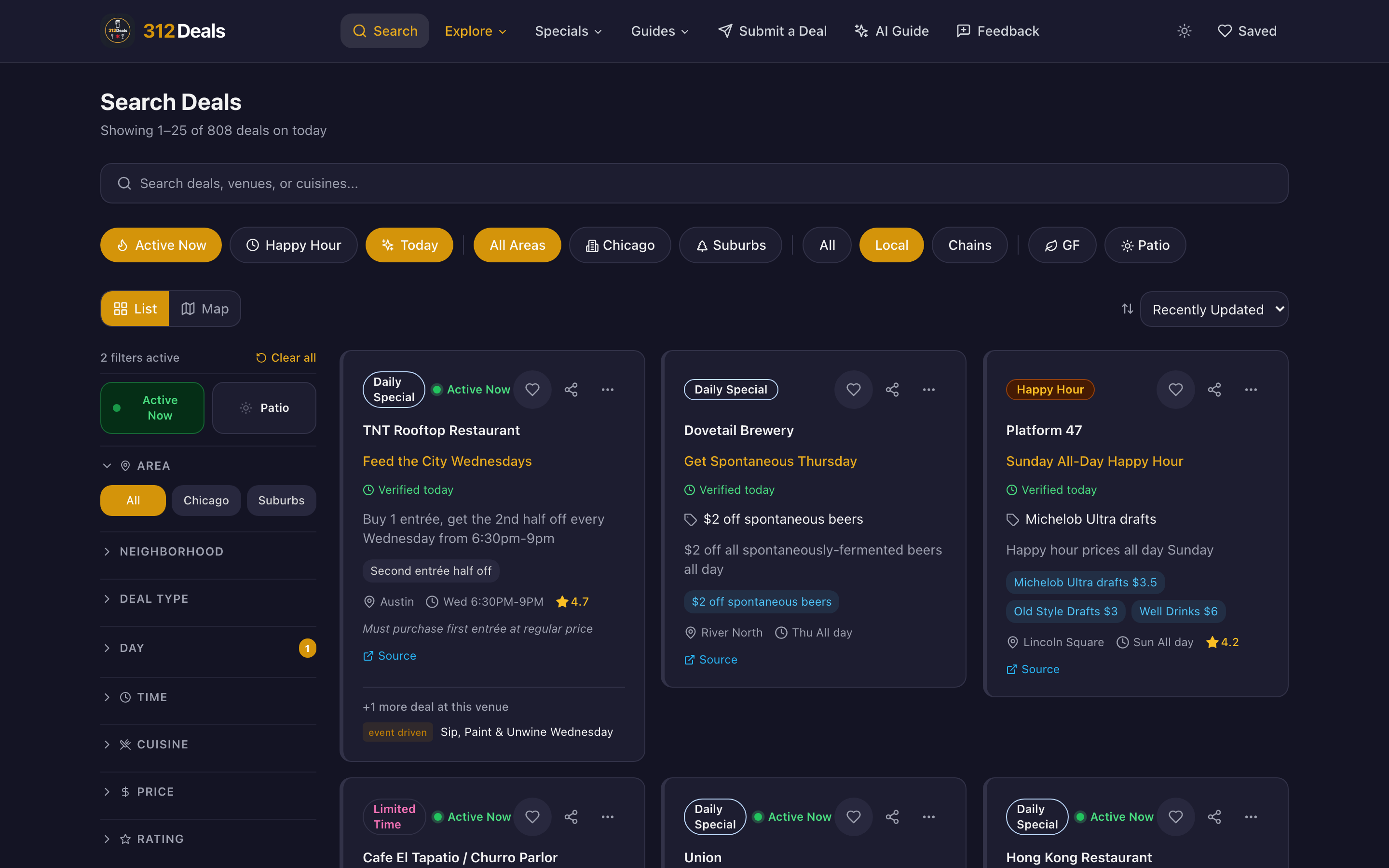Open more options for Hong Kong Restaurant
The image size is (1389, 868).
(x=1251, y=817)
